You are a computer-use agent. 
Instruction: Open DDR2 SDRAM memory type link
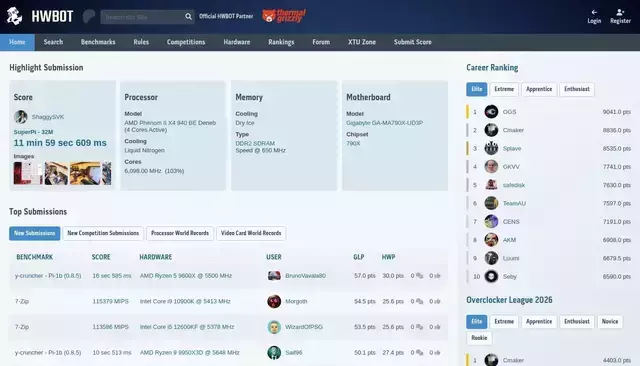[255, 143]
